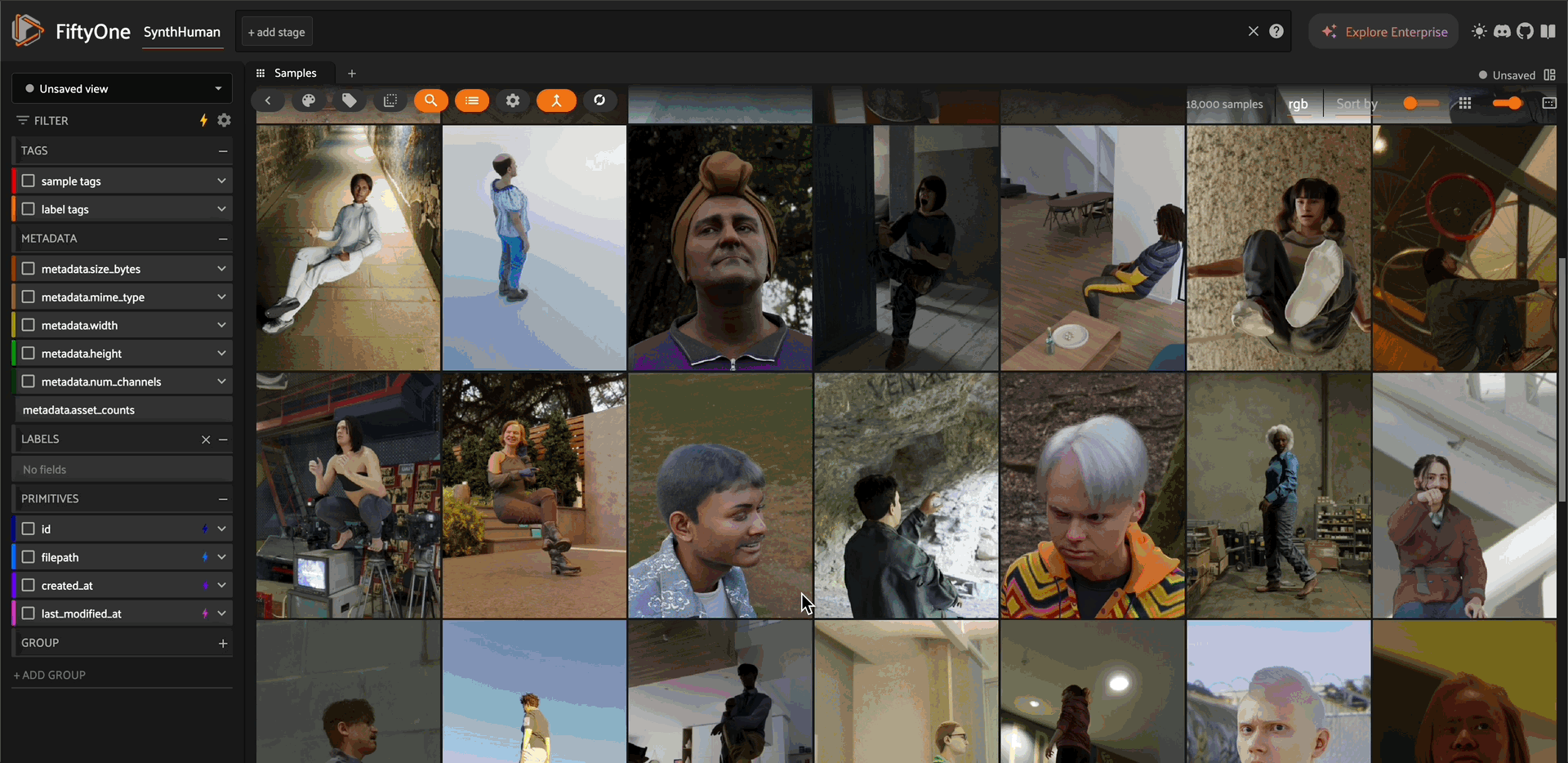Select the Samples tab
1568x763 pixels.
[x=294, y=74]
